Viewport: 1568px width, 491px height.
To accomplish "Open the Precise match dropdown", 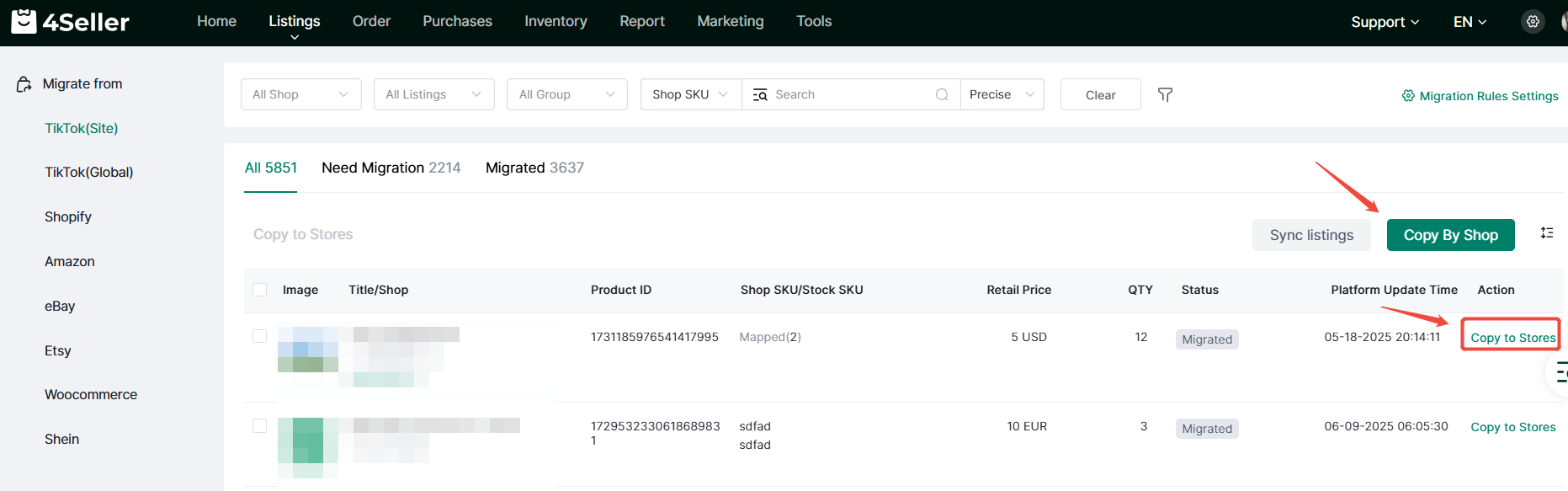I will coord(1002,94).
